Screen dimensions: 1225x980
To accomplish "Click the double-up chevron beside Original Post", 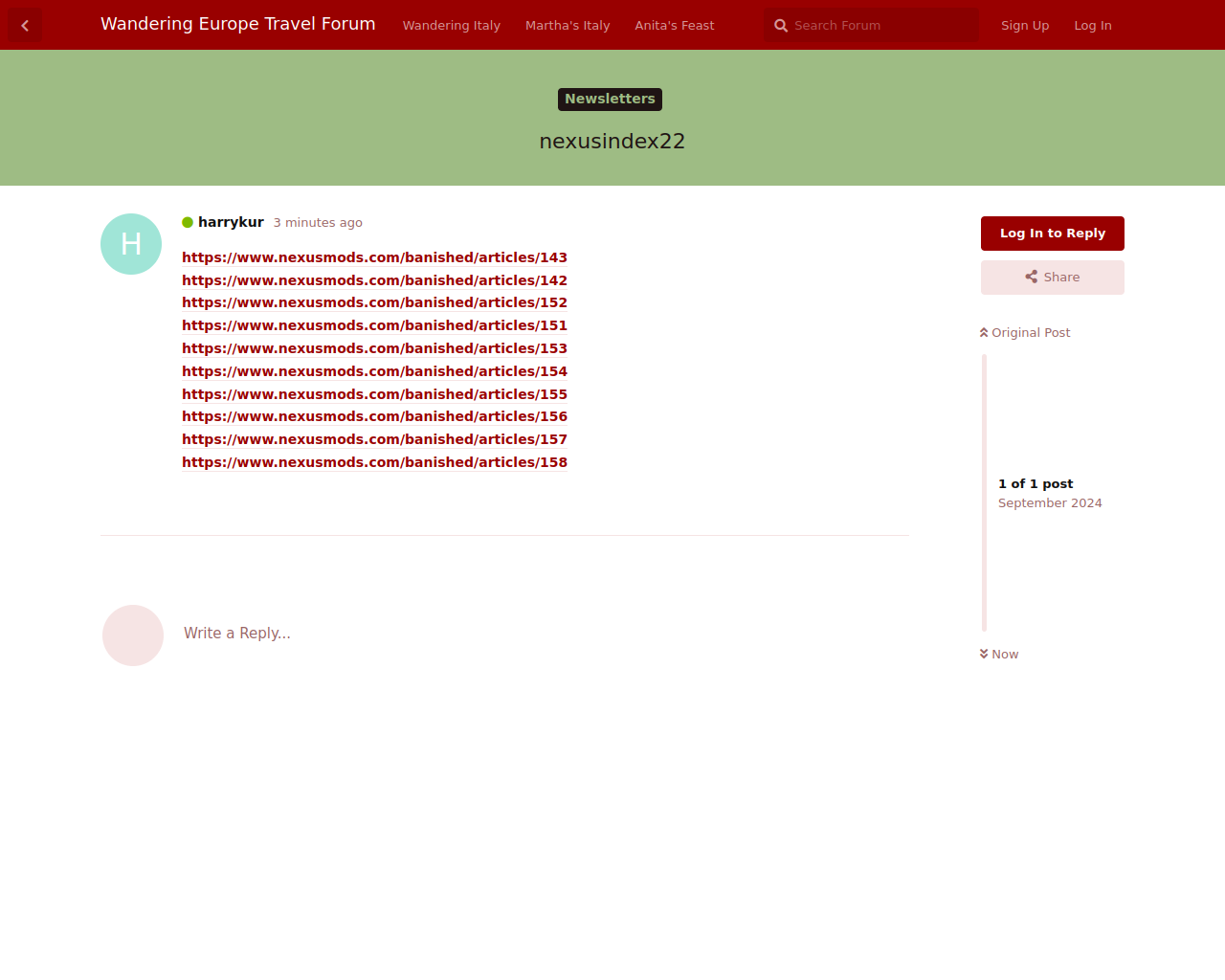I will 984,332.
